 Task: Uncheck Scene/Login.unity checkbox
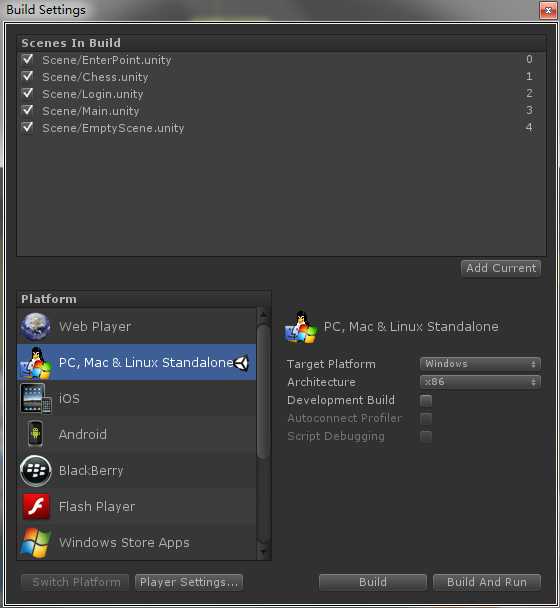(x=28, y=93)
